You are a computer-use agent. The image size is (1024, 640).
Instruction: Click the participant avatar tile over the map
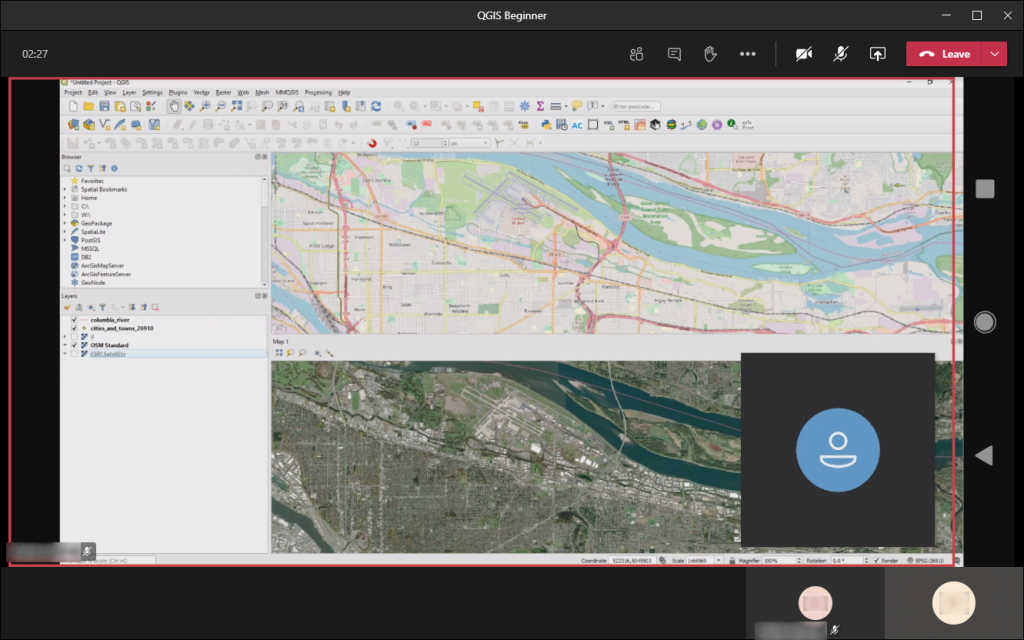click(837, 450)
